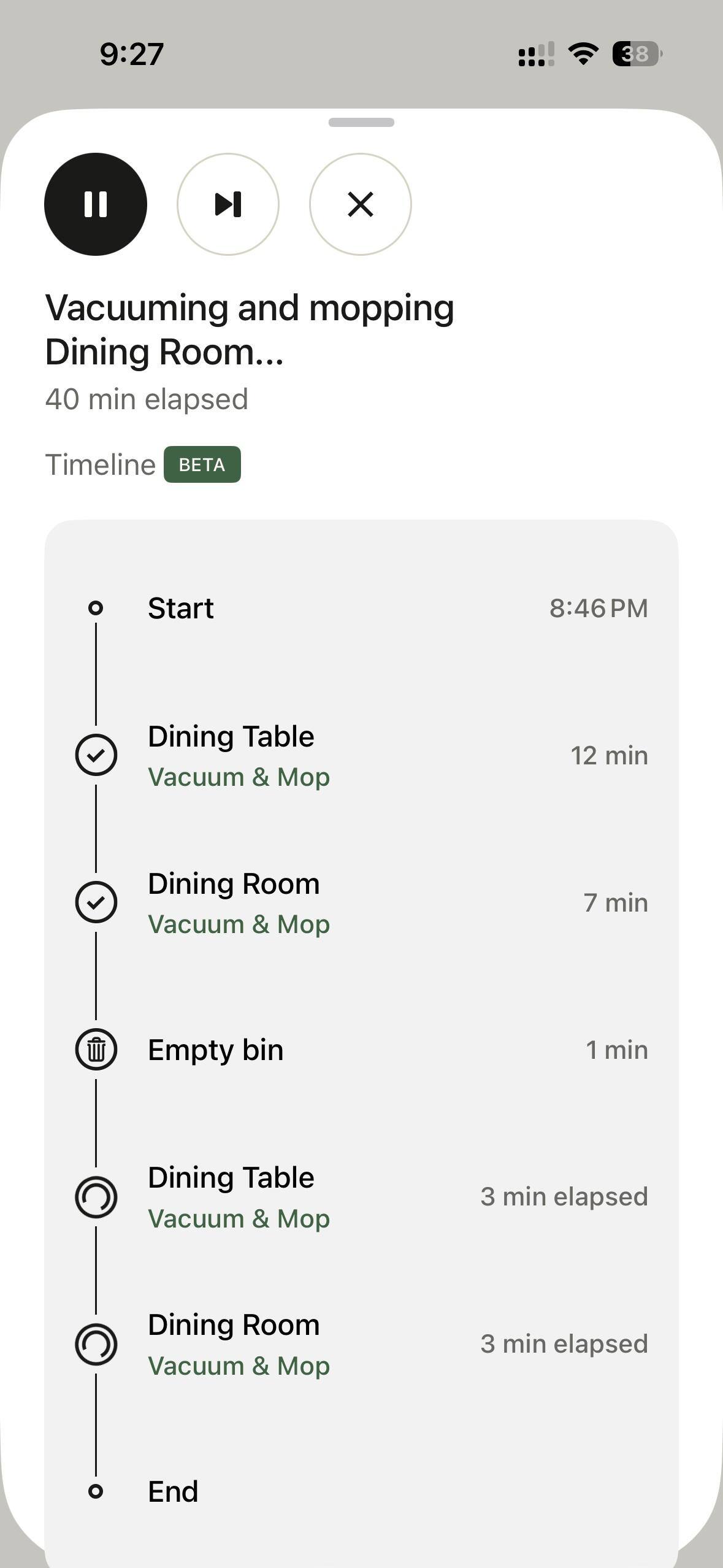Tap the End timeline marker dot
723x1568 pixels.
click(x=96, y=1491)
